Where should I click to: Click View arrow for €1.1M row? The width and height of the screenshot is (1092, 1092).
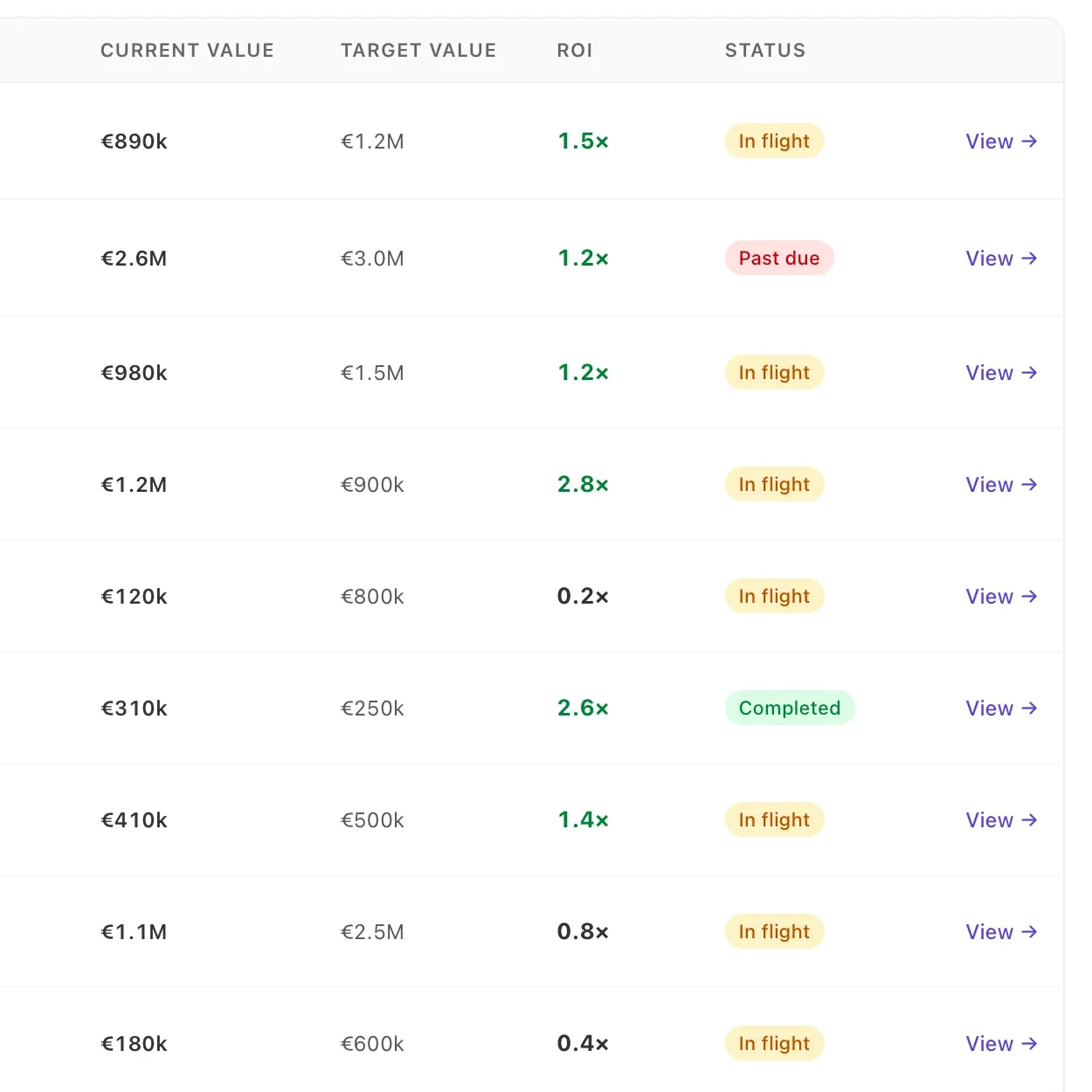click(x=1001, y=932)
